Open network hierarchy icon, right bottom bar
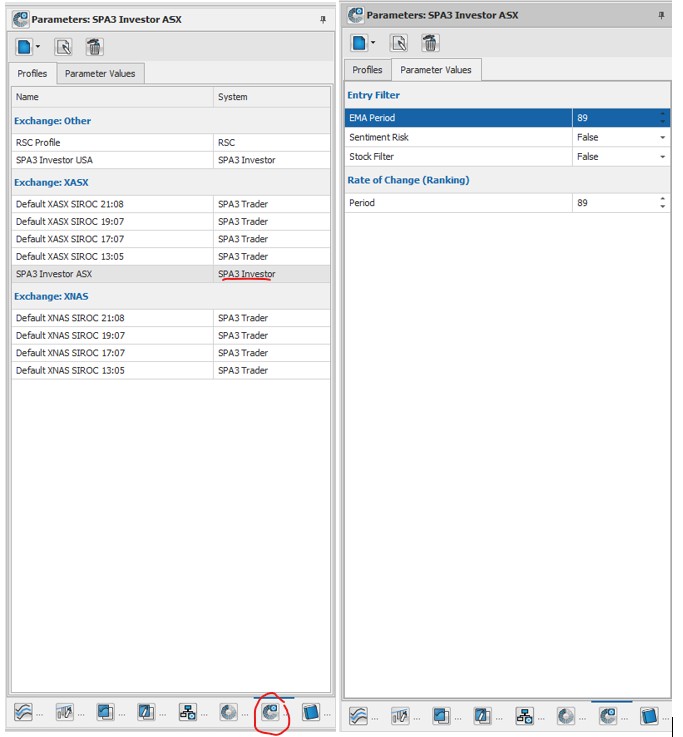This screenshot has width=683, height=737. (x=524, y=716)
